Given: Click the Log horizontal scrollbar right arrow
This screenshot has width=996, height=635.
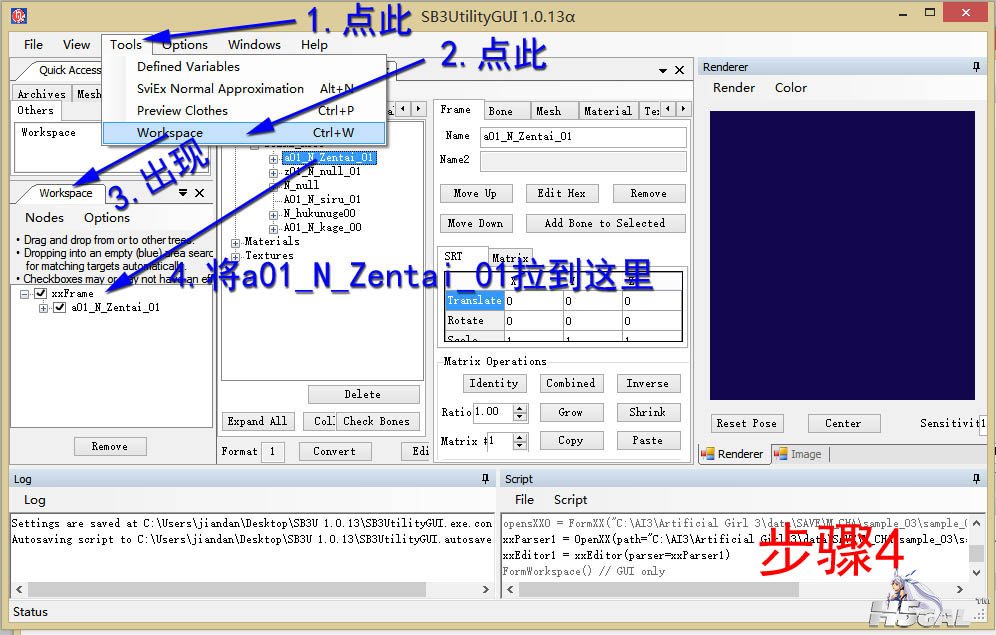Looking at the screenshot, I should pyautogui.click(x=486, y=589).
